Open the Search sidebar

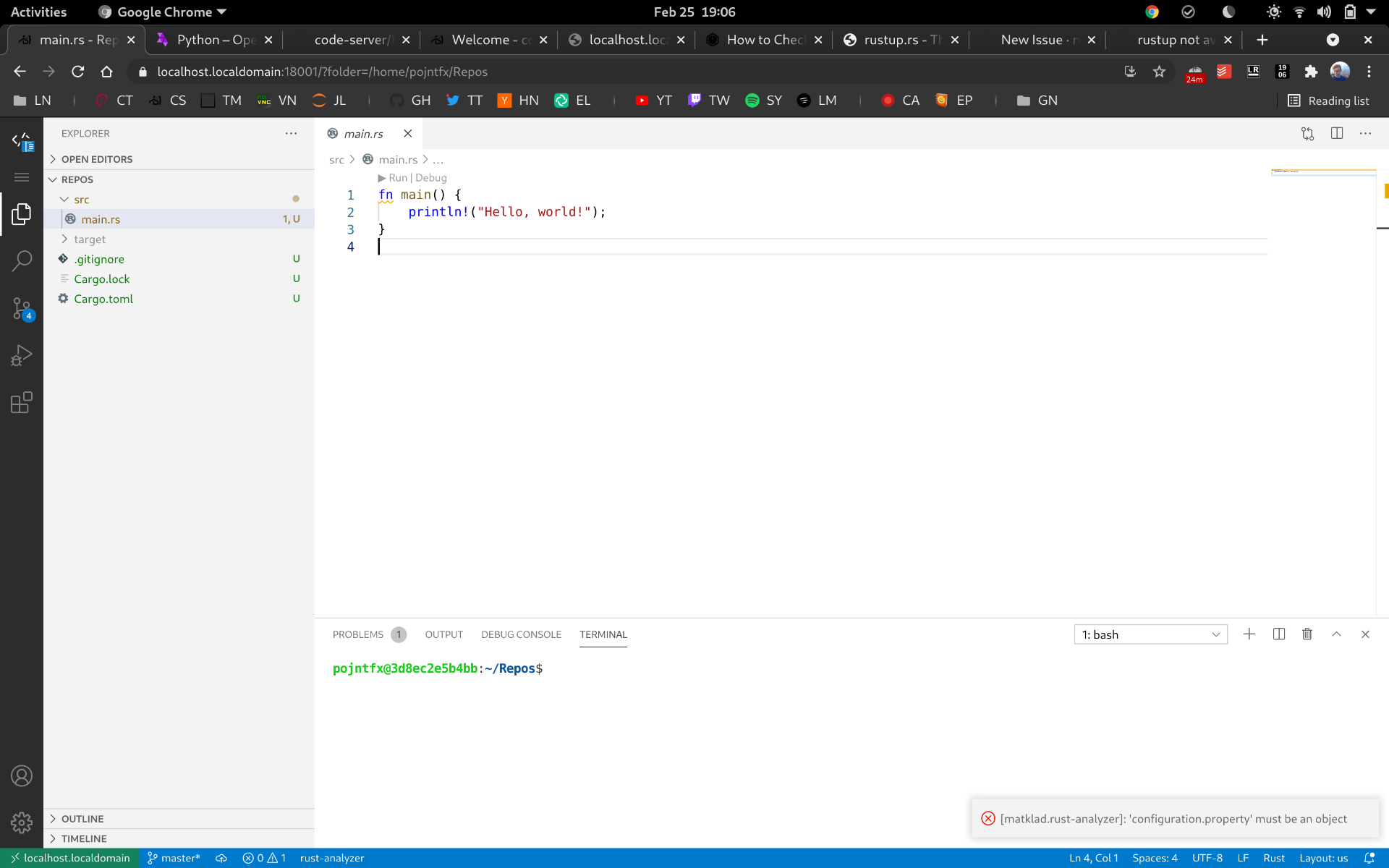tap(22, 260)
